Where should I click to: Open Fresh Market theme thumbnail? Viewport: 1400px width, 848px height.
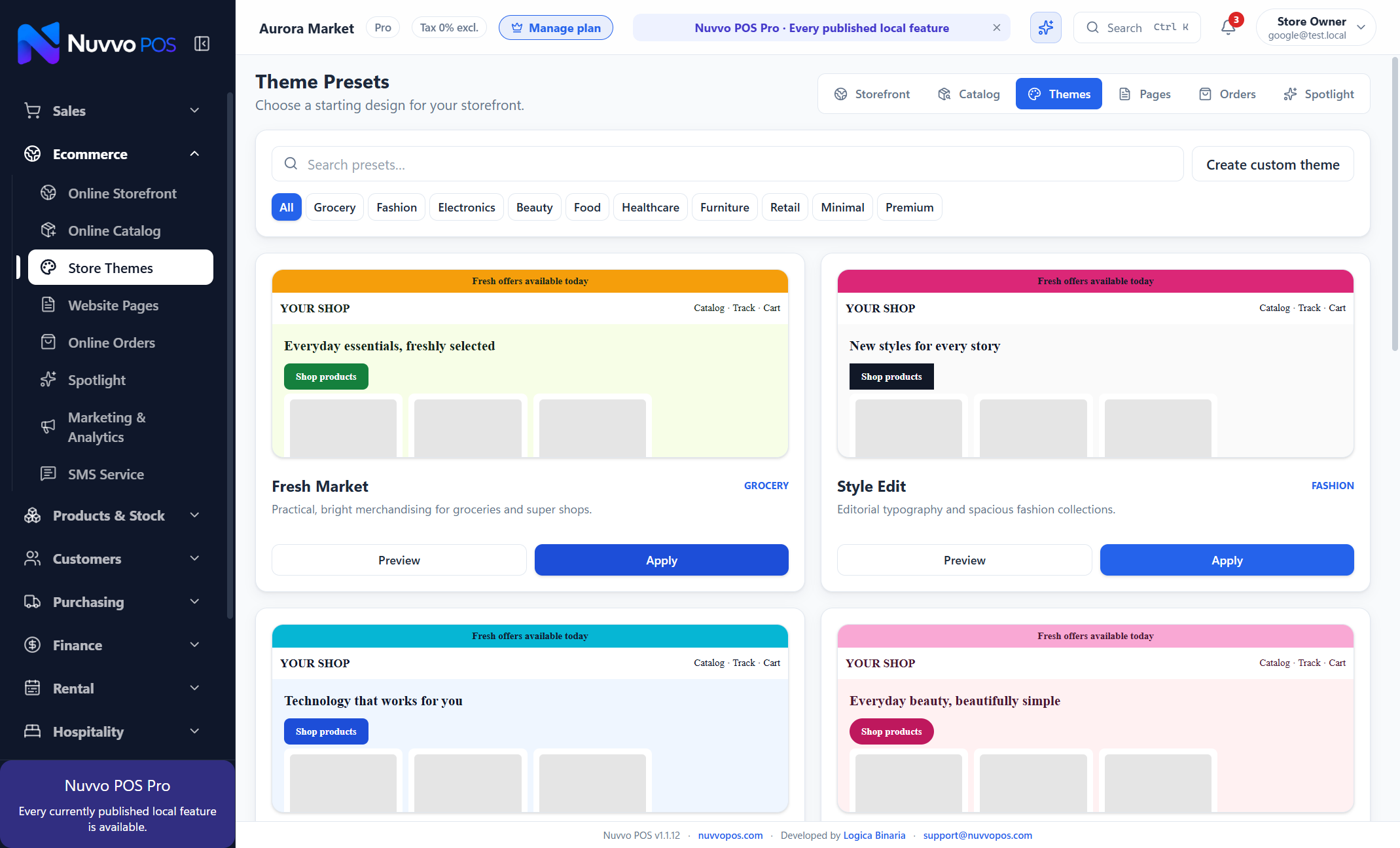click(x=529, y=363)
